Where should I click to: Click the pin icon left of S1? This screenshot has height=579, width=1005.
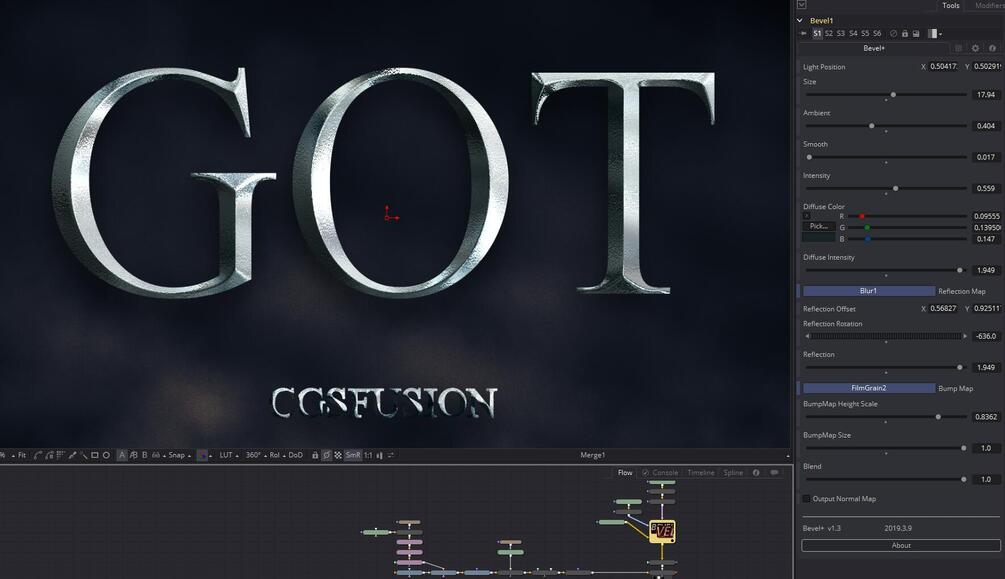(x=803, y=33)
